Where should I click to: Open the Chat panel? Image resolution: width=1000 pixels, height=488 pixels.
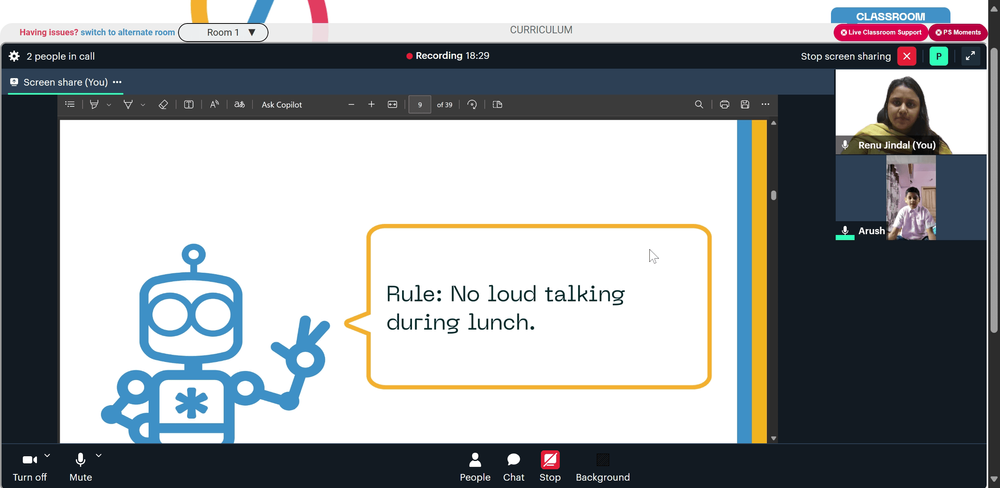tap(513, 467)
